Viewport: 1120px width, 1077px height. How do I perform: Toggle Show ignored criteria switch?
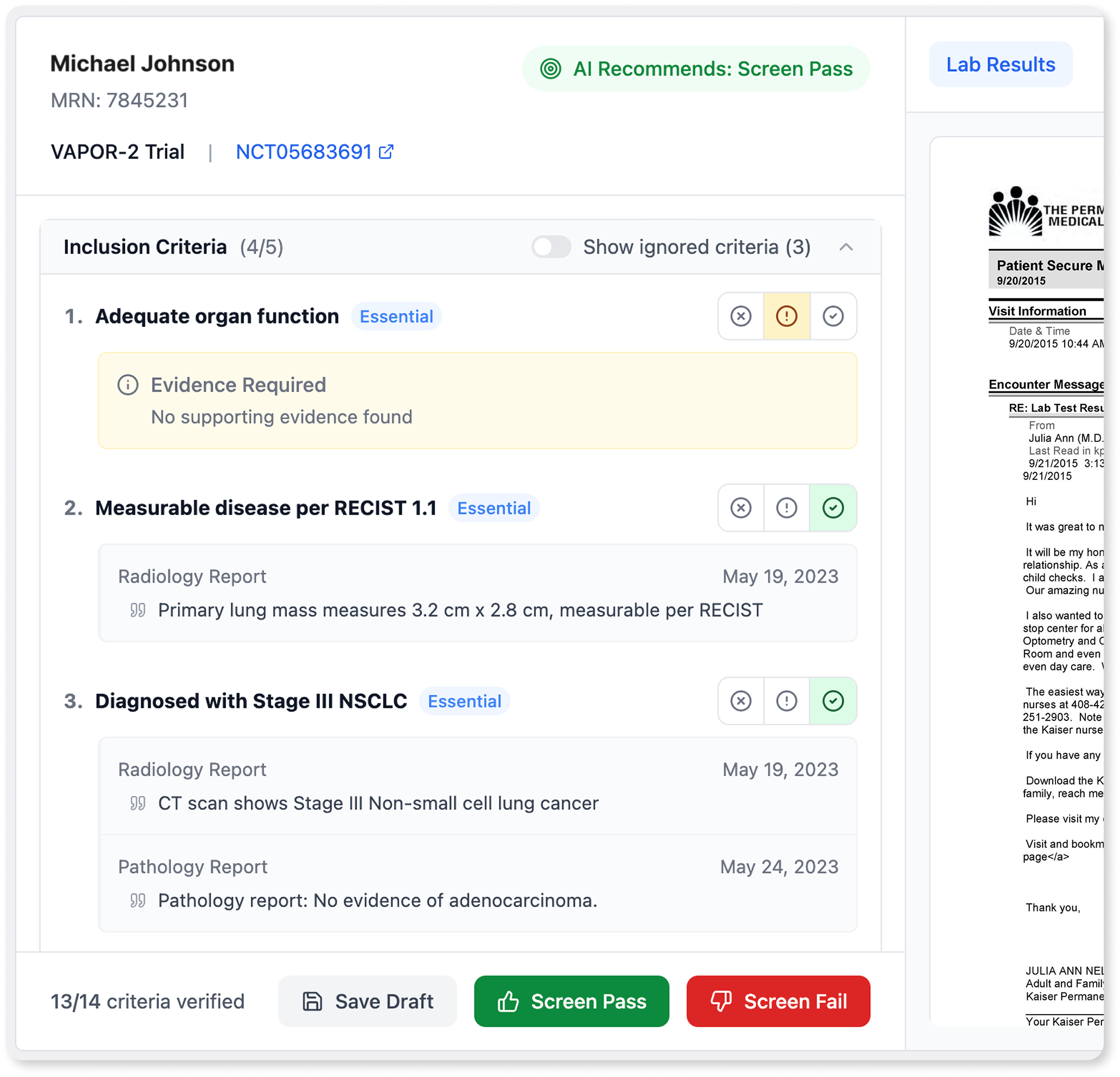tap(551, 248)
